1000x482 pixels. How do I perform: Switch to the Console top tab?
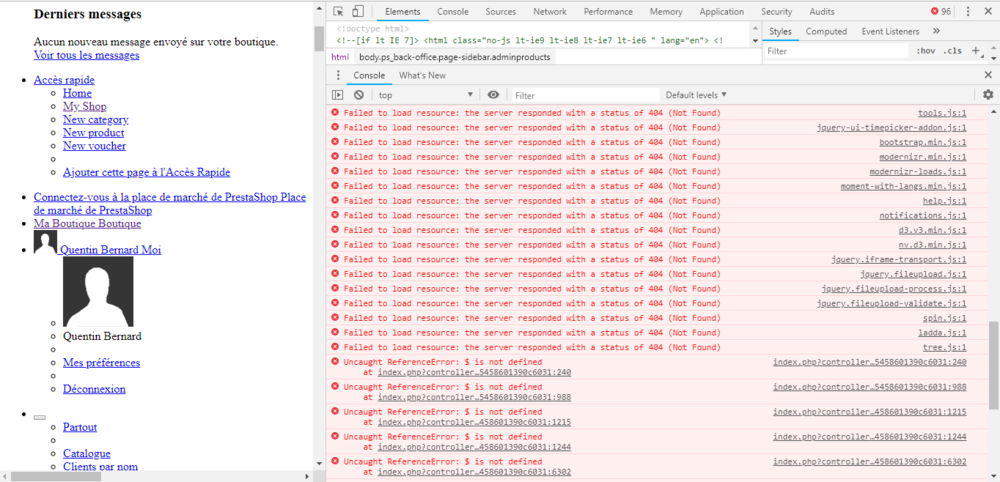452,11
